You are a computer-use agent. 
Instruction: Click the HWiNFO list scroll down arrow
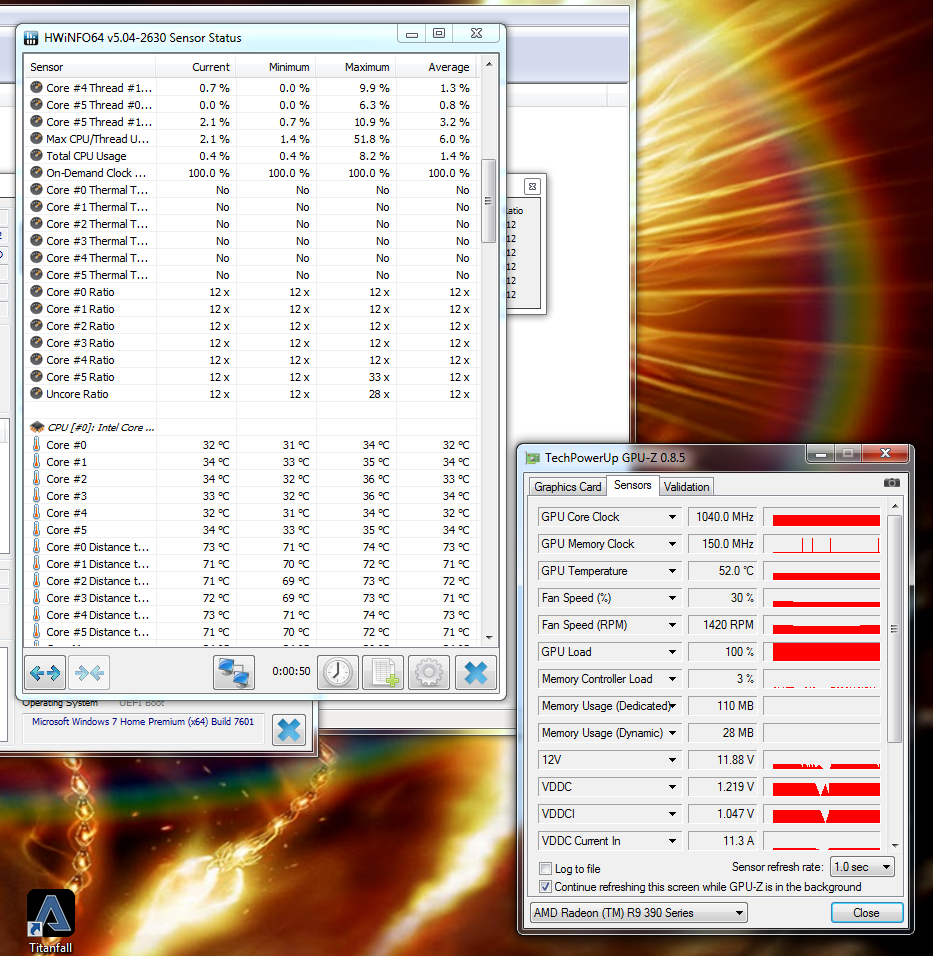pos(488,638)
